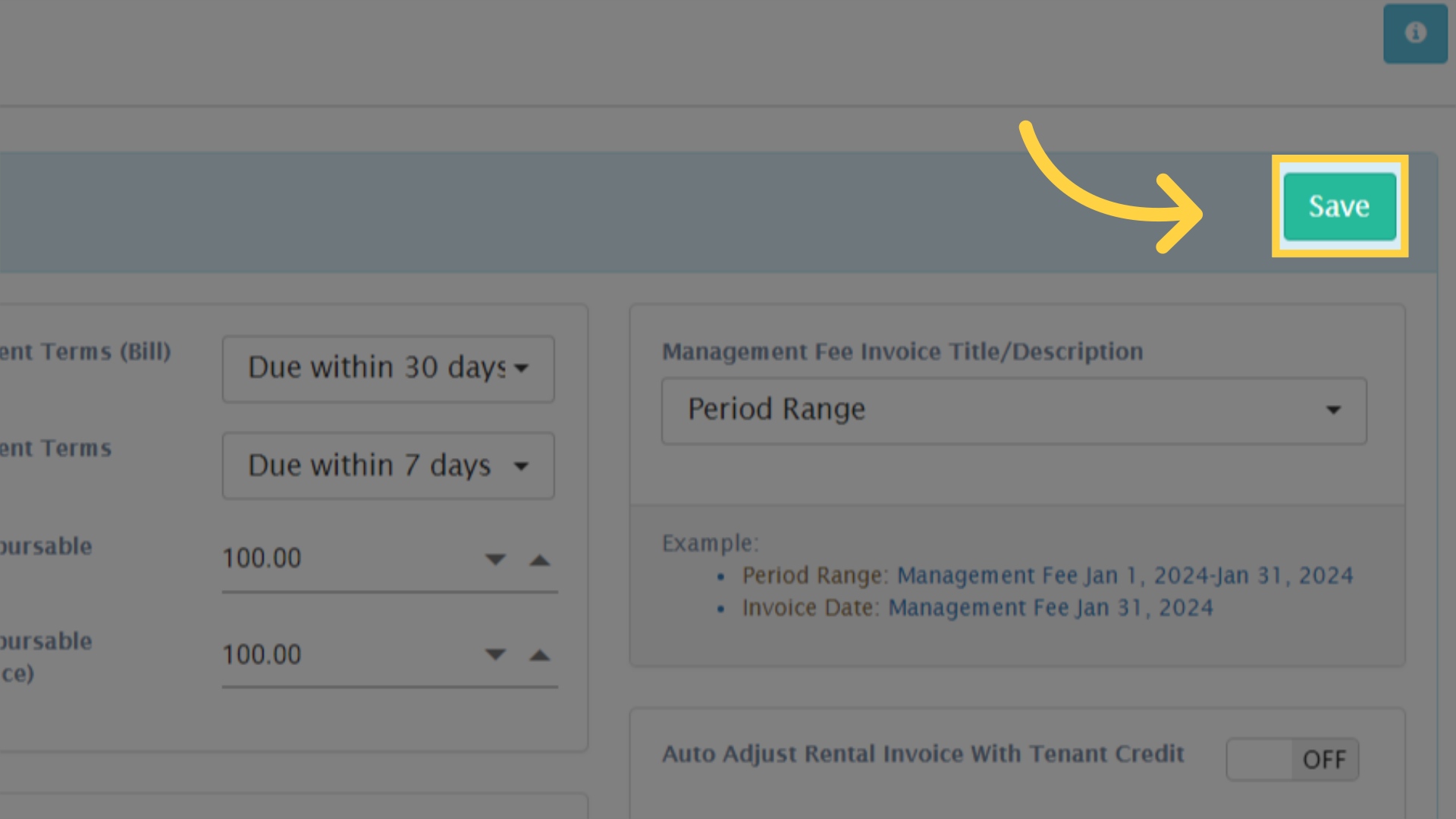Select the Due within 30 days field text
Image resolution: width=1456 pixels, height=819 pixels.
[375, 368]
